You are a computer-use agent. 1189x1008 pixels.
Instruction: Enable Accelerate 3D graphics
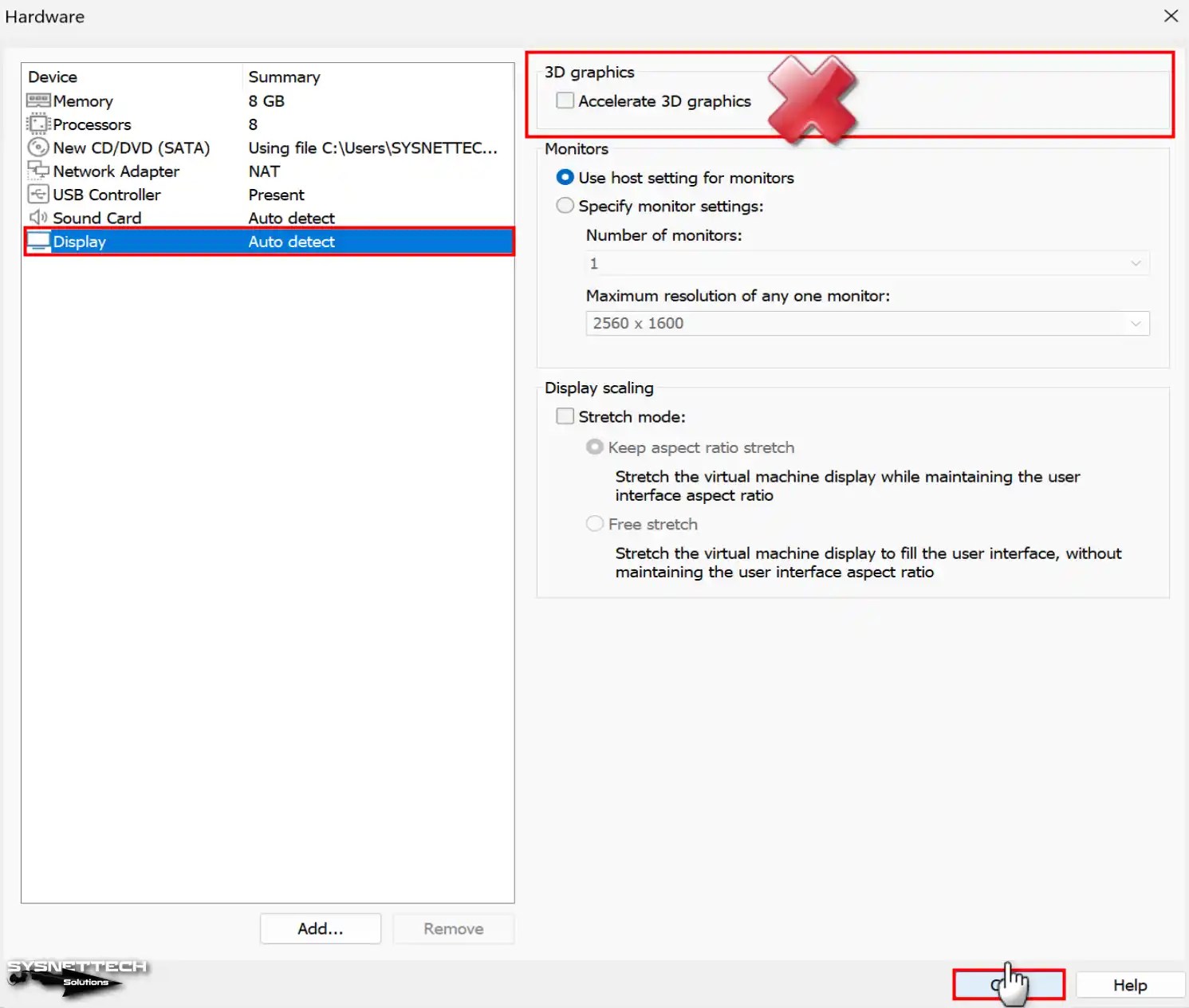click(x=565, y=100)
